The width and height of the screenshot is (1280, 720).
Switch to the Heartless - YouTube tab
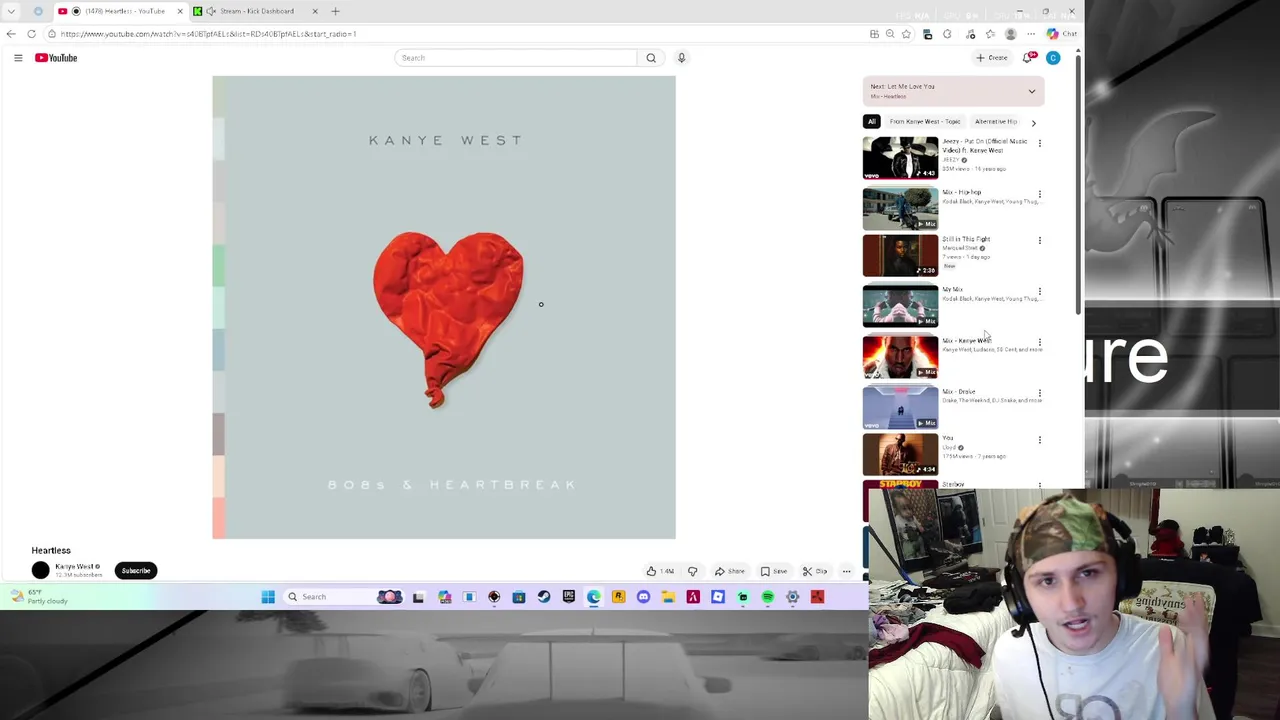(x=120, y=11)
